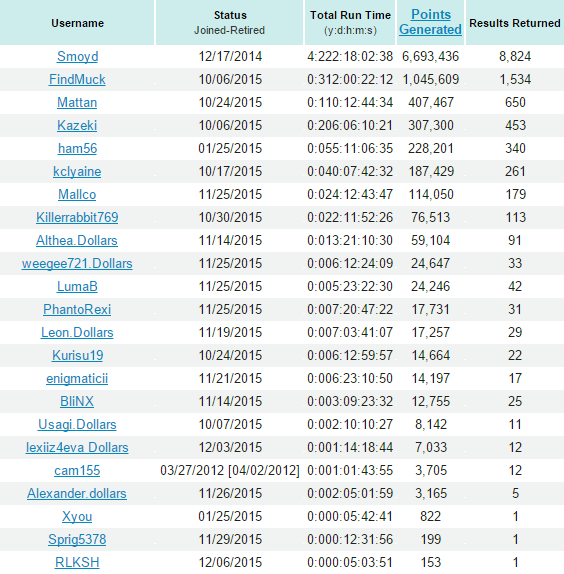
Task: Open the enigmaticii profile link
Action: [x=77, y=379]
